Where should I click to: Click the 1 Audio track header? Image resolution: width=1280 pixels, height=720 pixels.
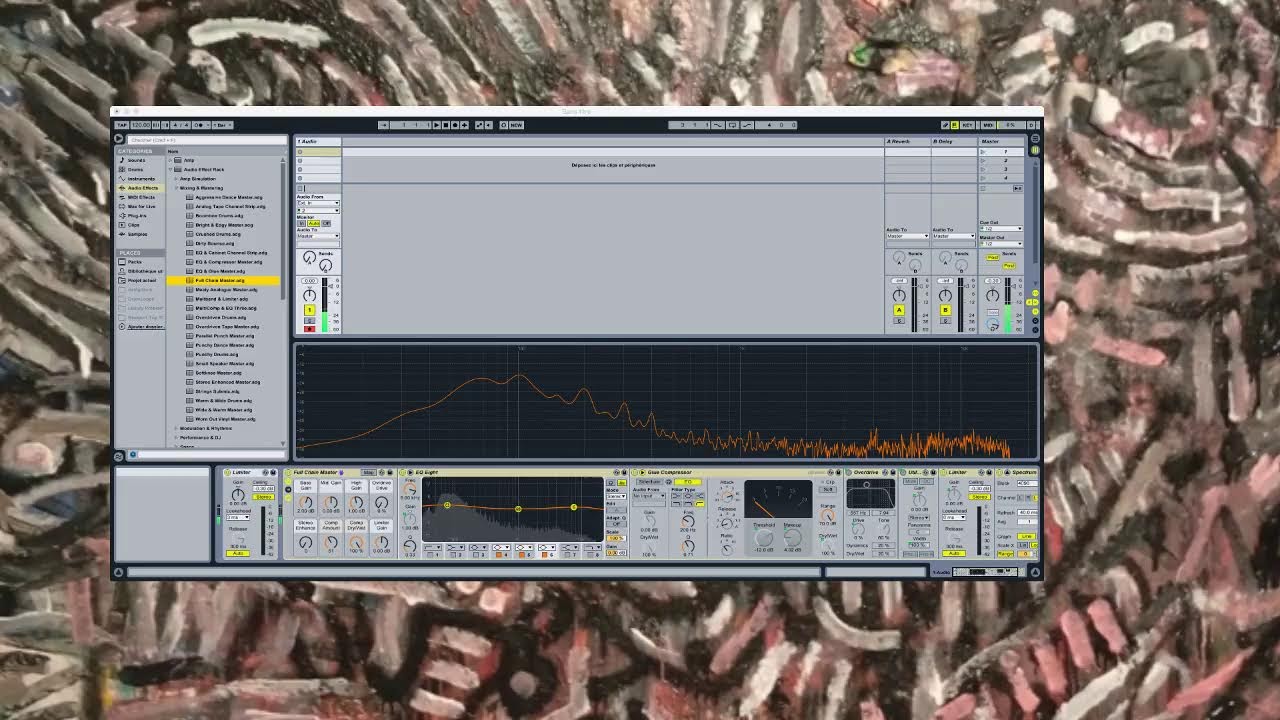(318, 141)
